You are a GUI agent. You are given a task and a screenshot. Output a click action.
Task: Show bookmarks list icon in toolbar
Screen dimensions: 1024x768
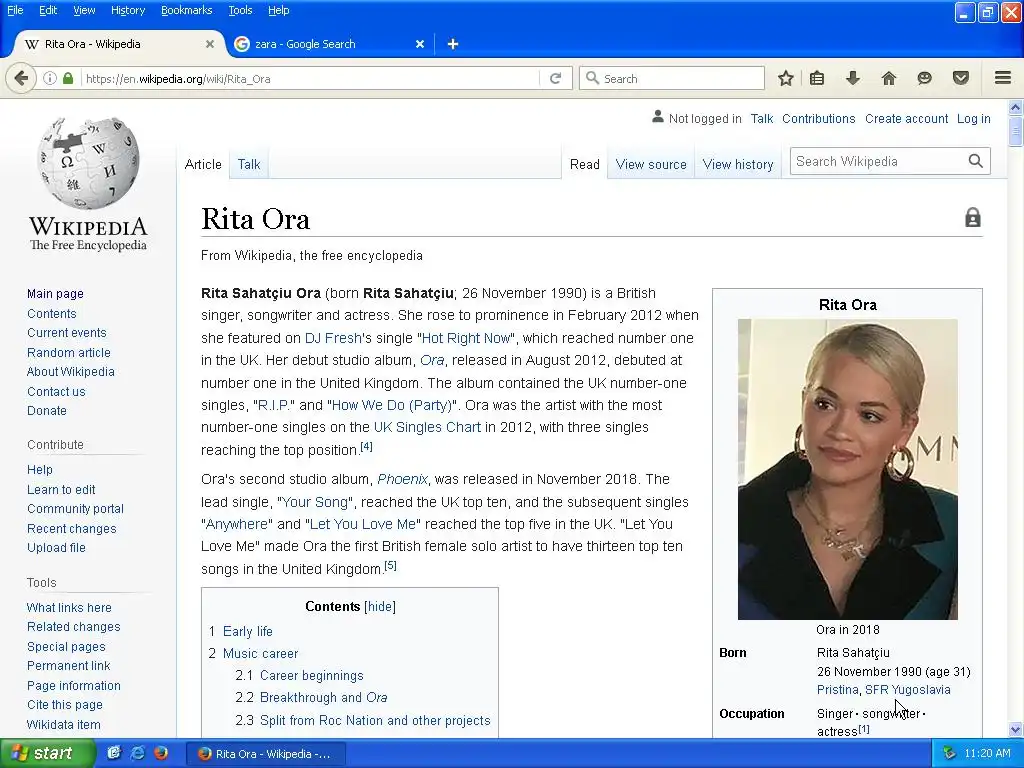tap(817, 78)
